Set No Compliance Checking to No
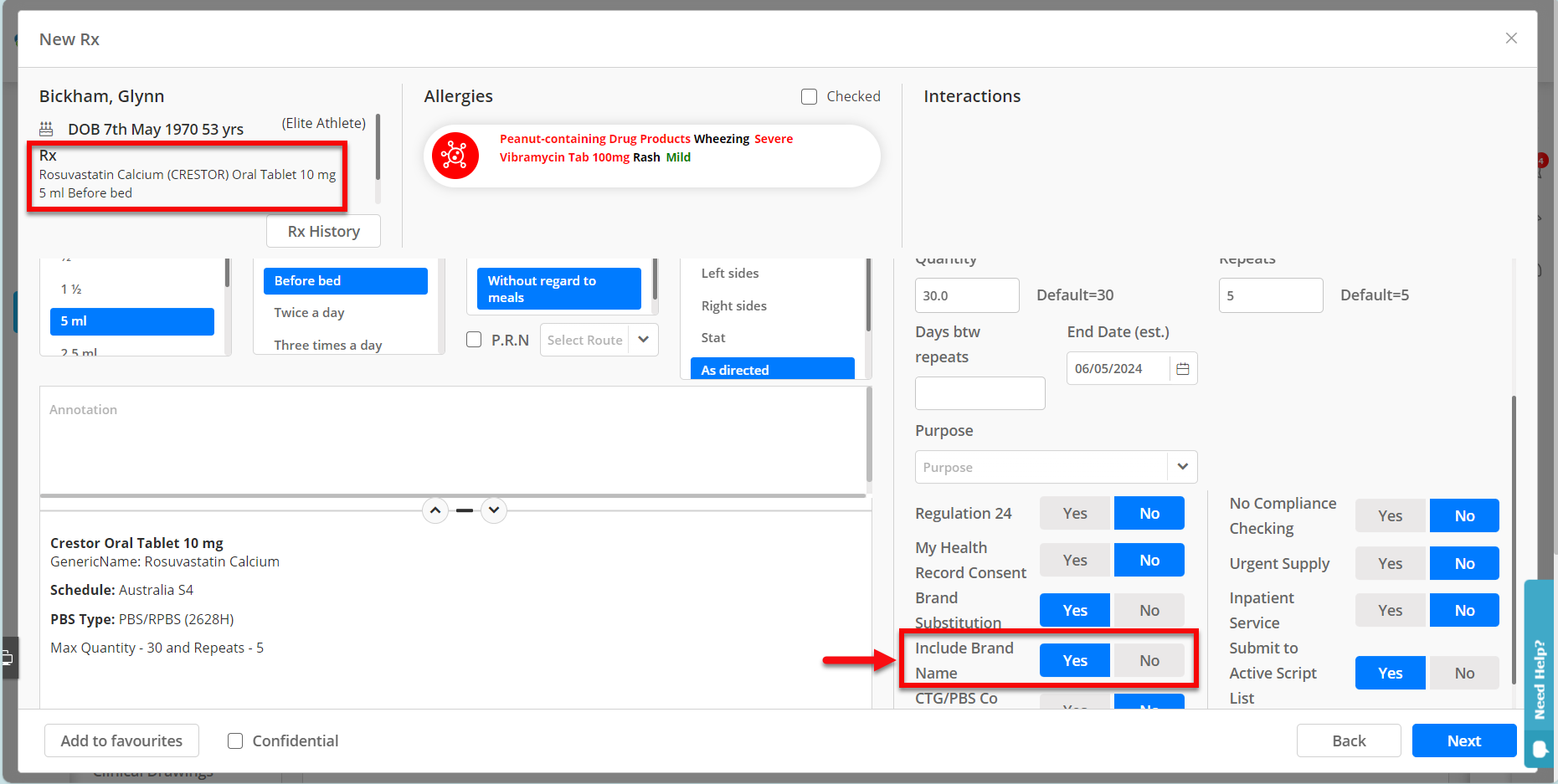 pyautogui.click(x=1464, y=515)
